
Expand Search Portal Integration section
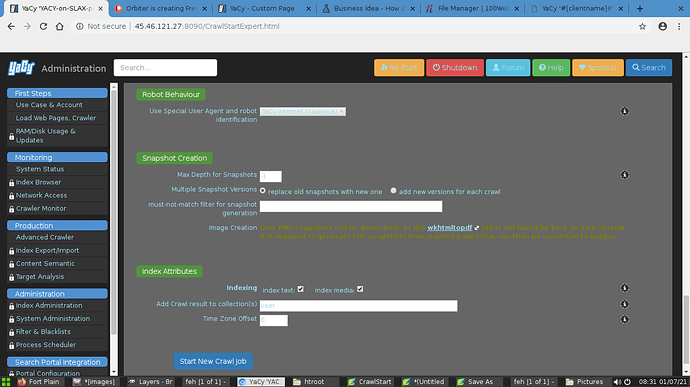(57, 362)
